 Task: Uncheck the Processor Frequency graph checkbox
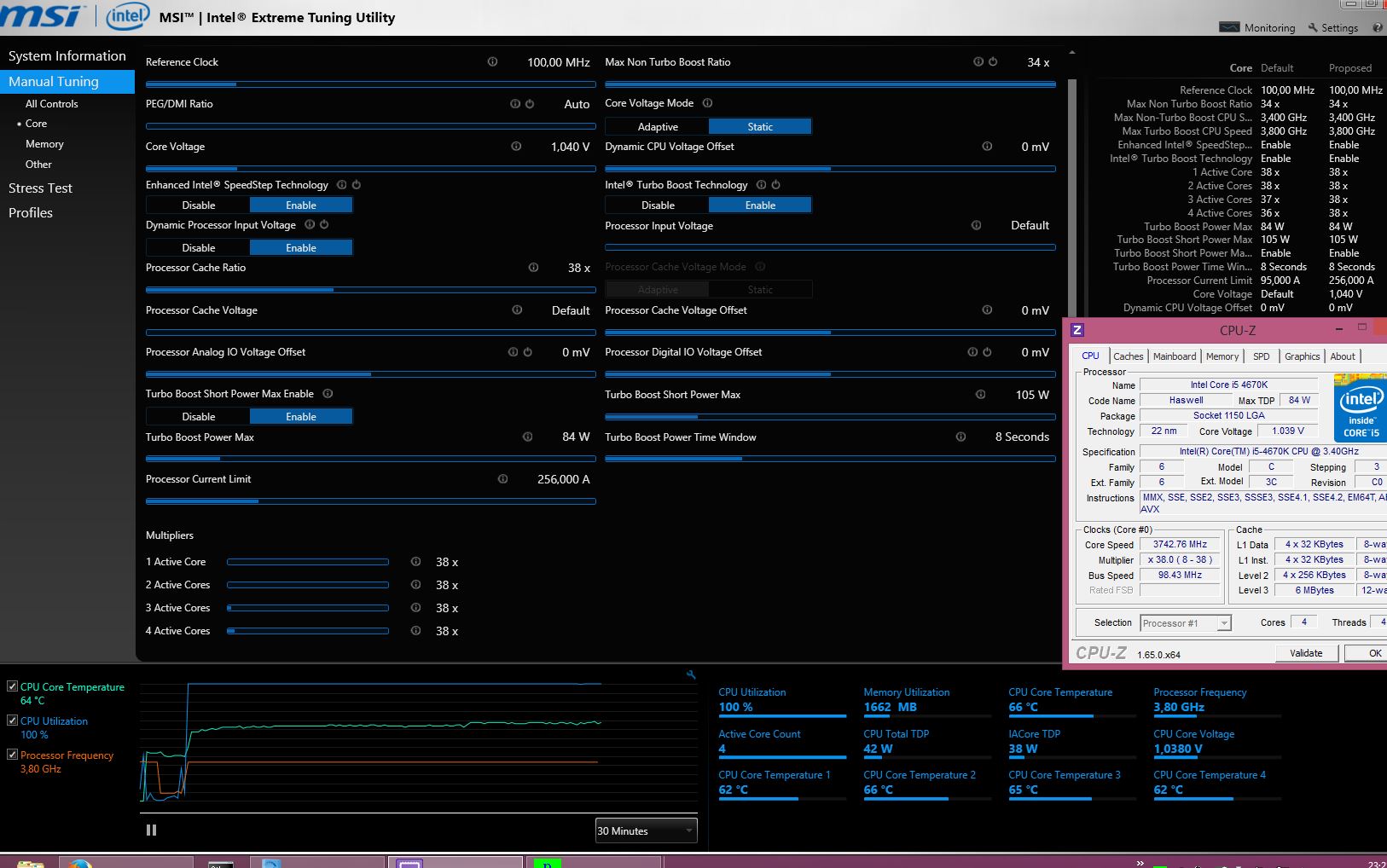click(12, 754)
